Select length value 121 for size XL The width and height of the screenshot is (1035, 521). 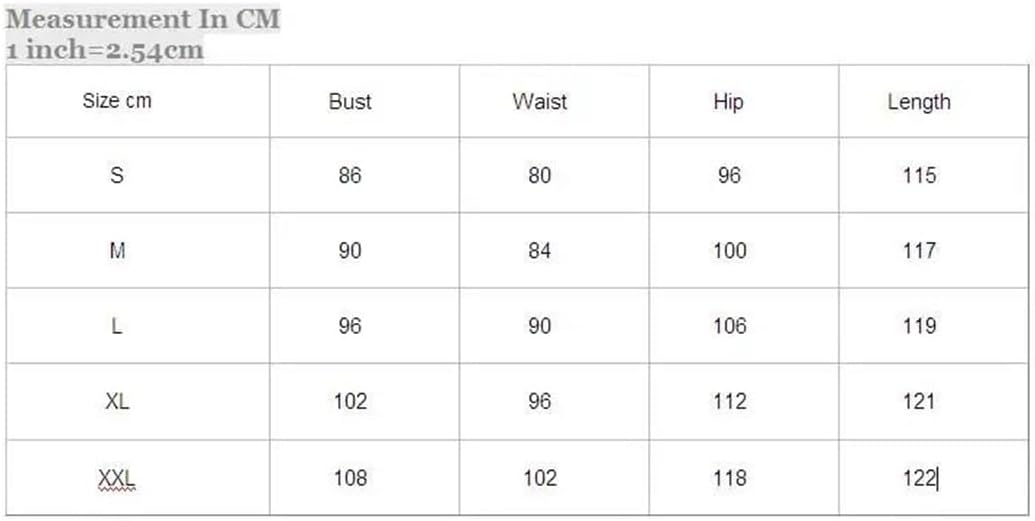point(919,402)
